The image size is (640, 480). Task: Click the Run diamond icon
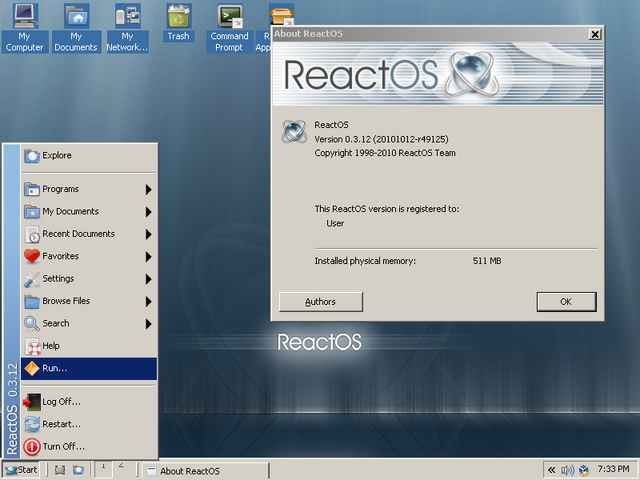coord(32,369)
